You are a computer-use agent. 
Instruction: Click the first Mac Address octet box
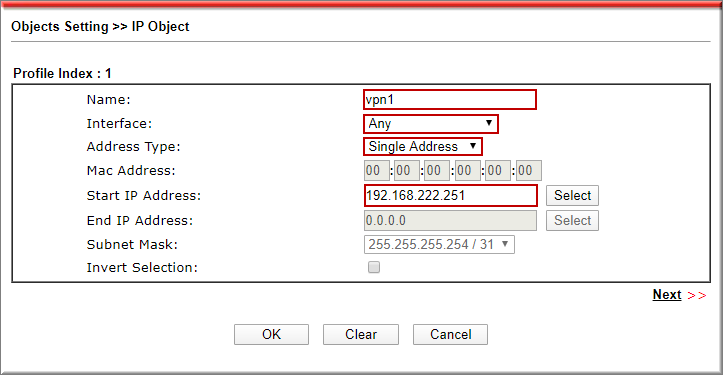pos(376,171)
